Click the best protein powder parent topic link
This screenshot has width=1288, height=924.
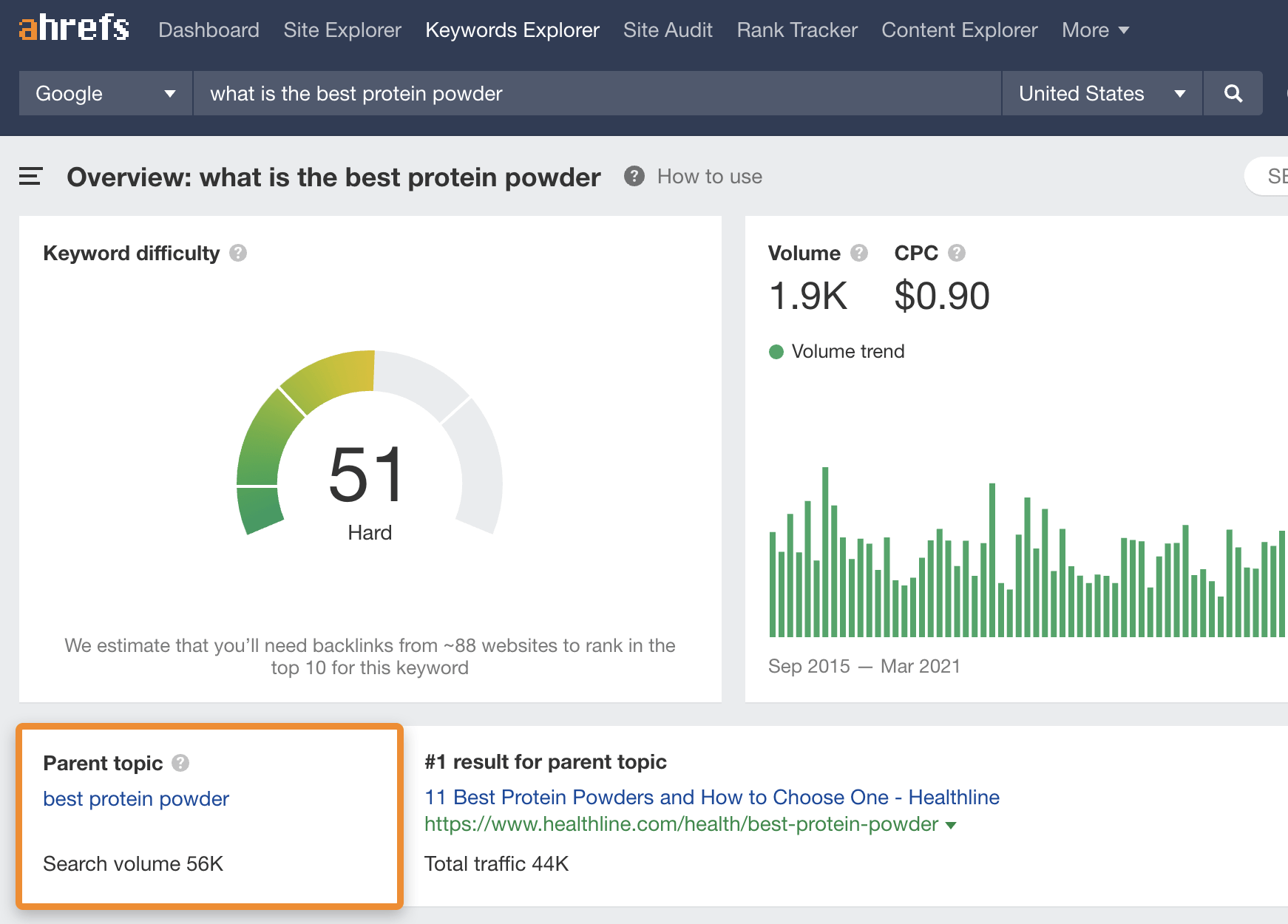pyautogui.click(x=136, y=799)
